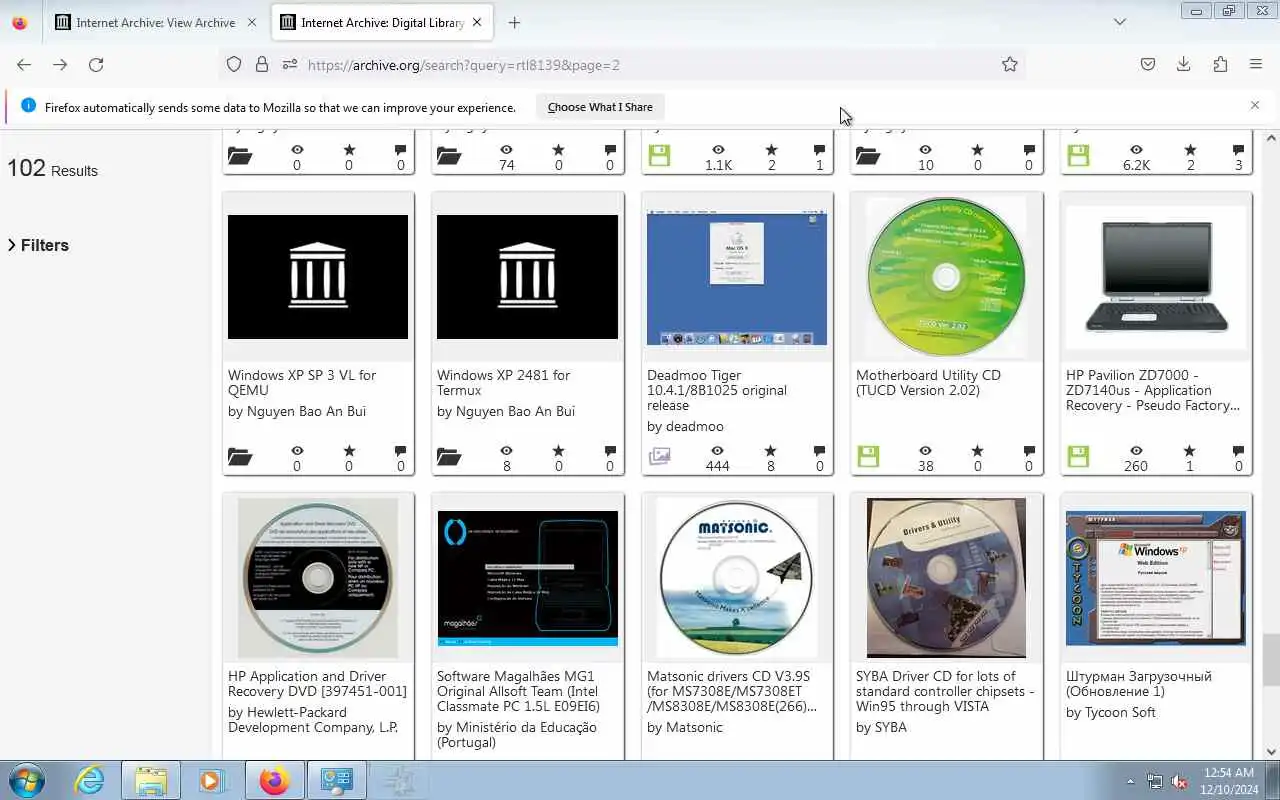Click the page vertical scrollbar thumb

[x=1271, y=660]
